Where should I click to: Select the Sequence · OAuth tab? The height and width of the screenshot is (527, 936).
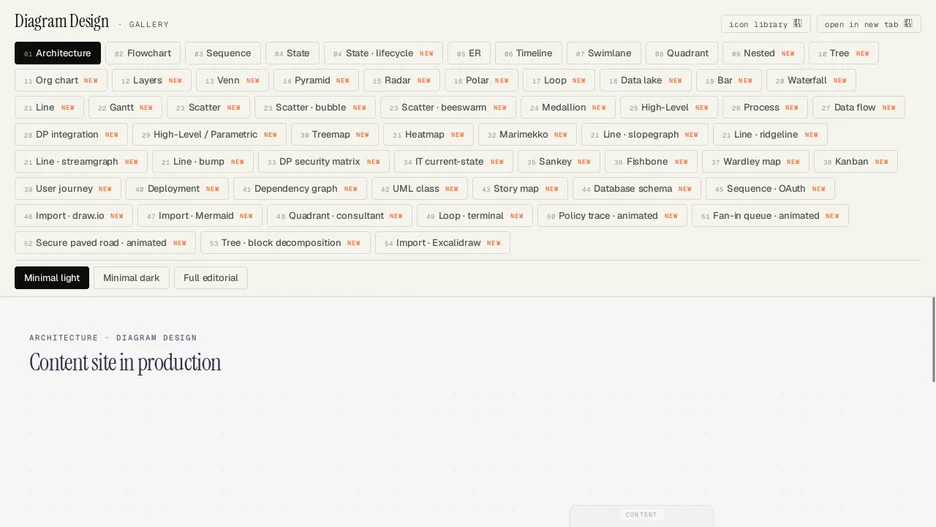coord(771,189)
